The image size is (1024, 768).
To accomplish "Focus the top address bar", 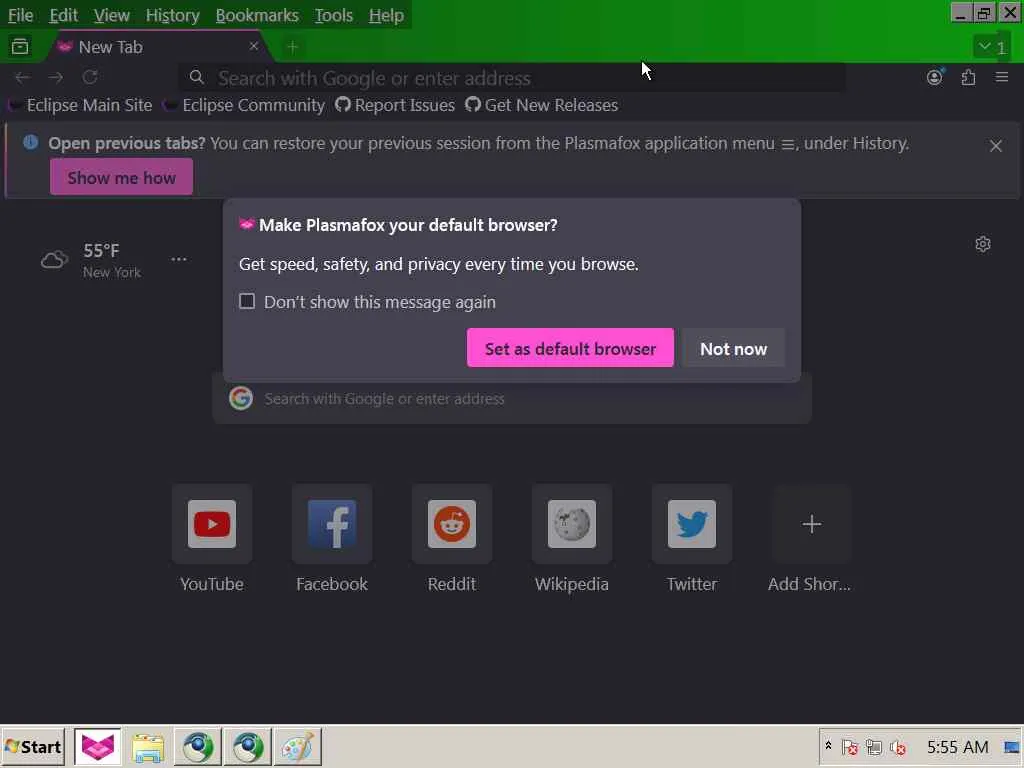I will tap(512, 78).
